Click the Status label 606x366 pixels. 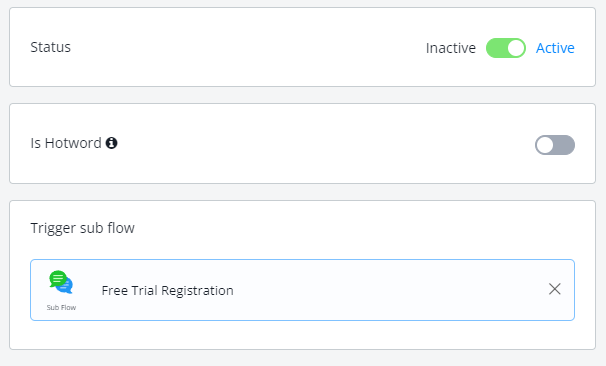(x=51, y=47)
